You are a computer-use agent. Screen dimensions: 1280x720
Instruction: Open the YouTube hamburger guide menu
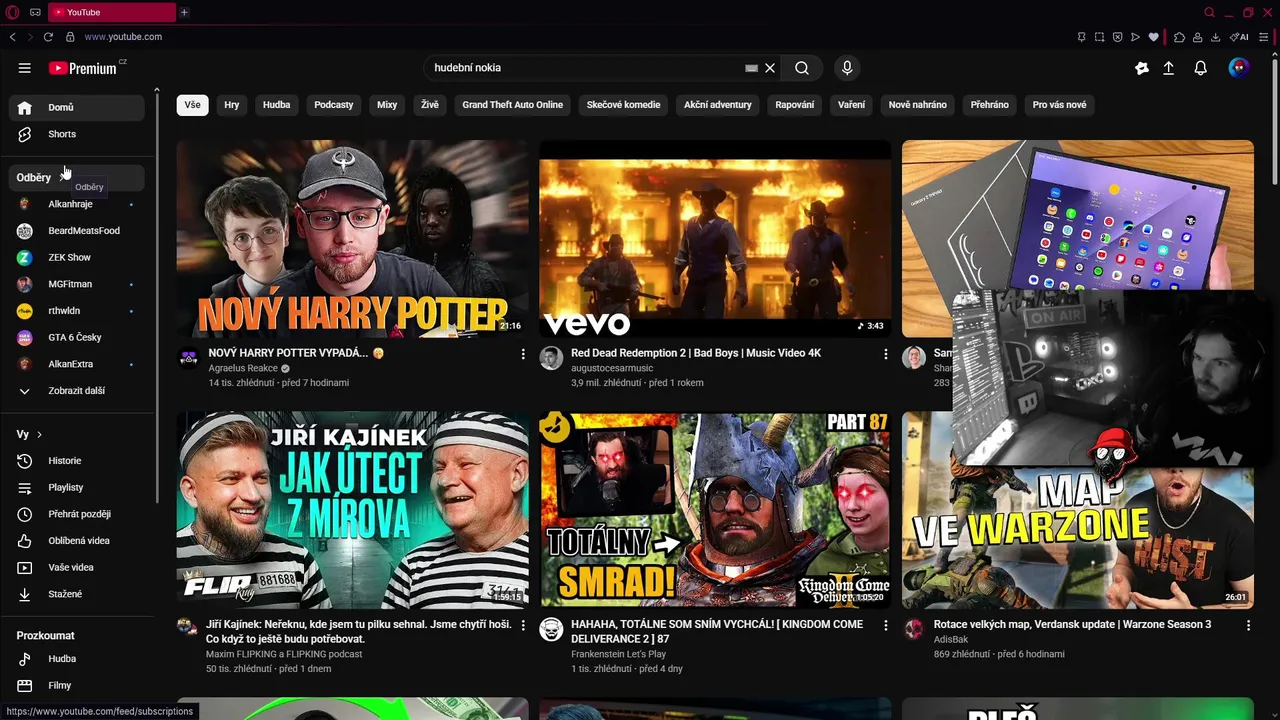[x=24, y=68]
